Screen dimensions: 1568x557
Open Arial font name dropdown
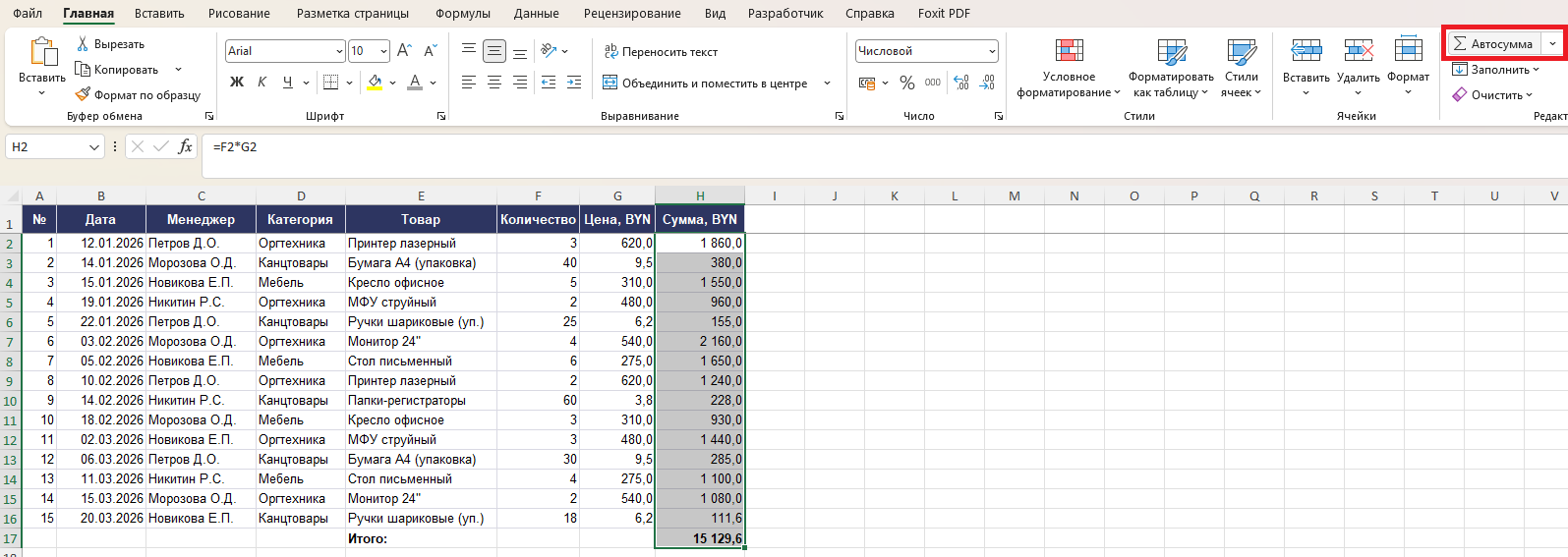[x=339, y=51]
